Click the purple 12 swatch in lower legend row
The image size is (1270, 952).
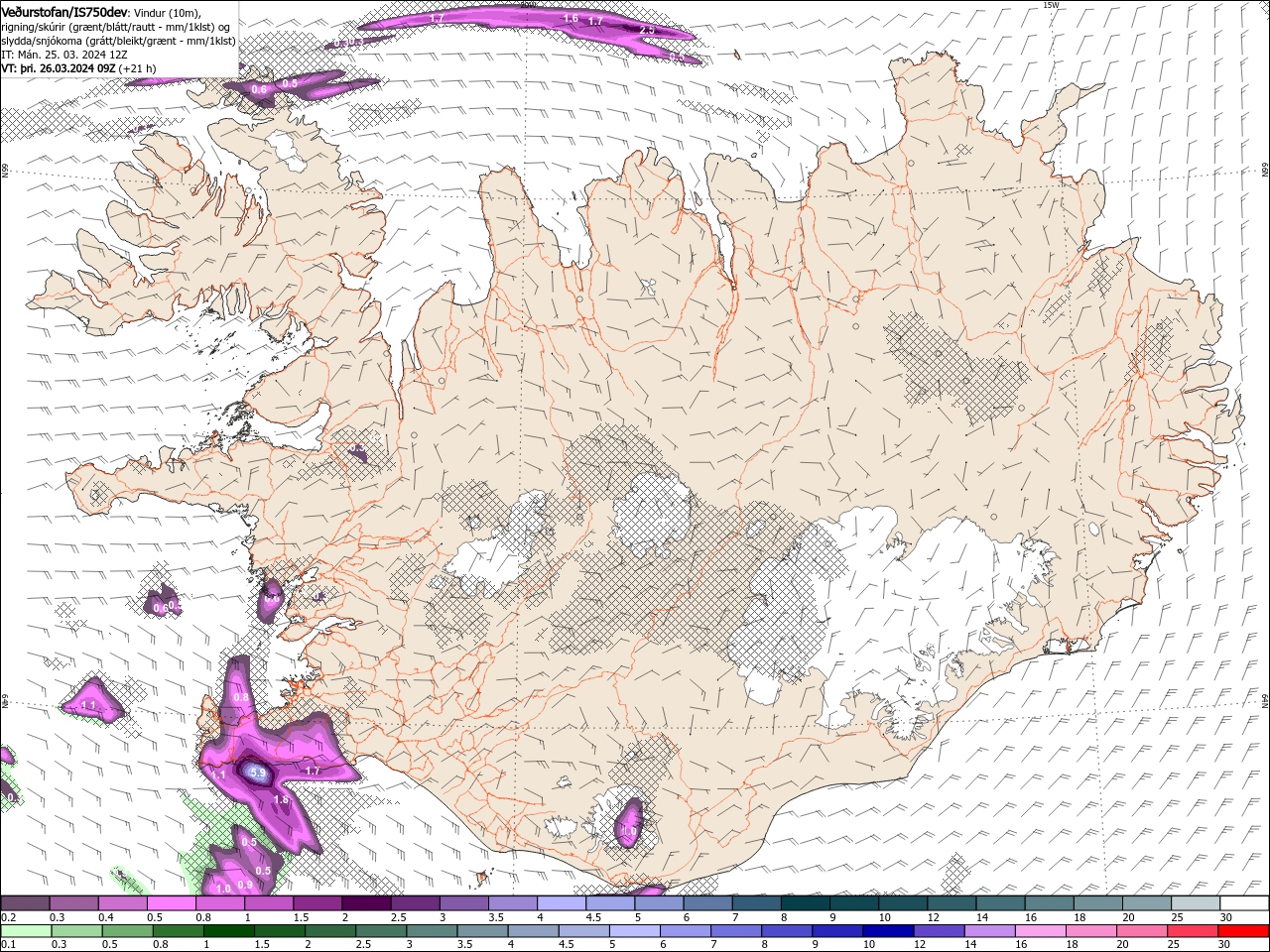tap(940, 931)
